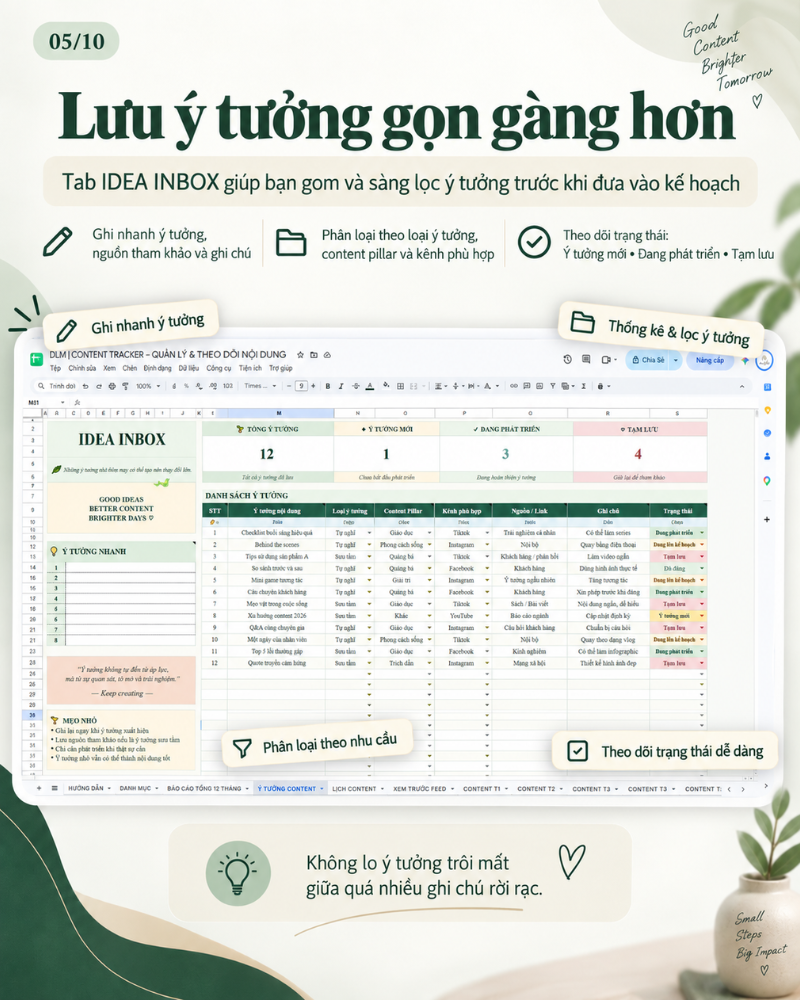Open Tasks in the side panel
The height and width of the screenshot is (1000, 800).
tap(767, 433)
